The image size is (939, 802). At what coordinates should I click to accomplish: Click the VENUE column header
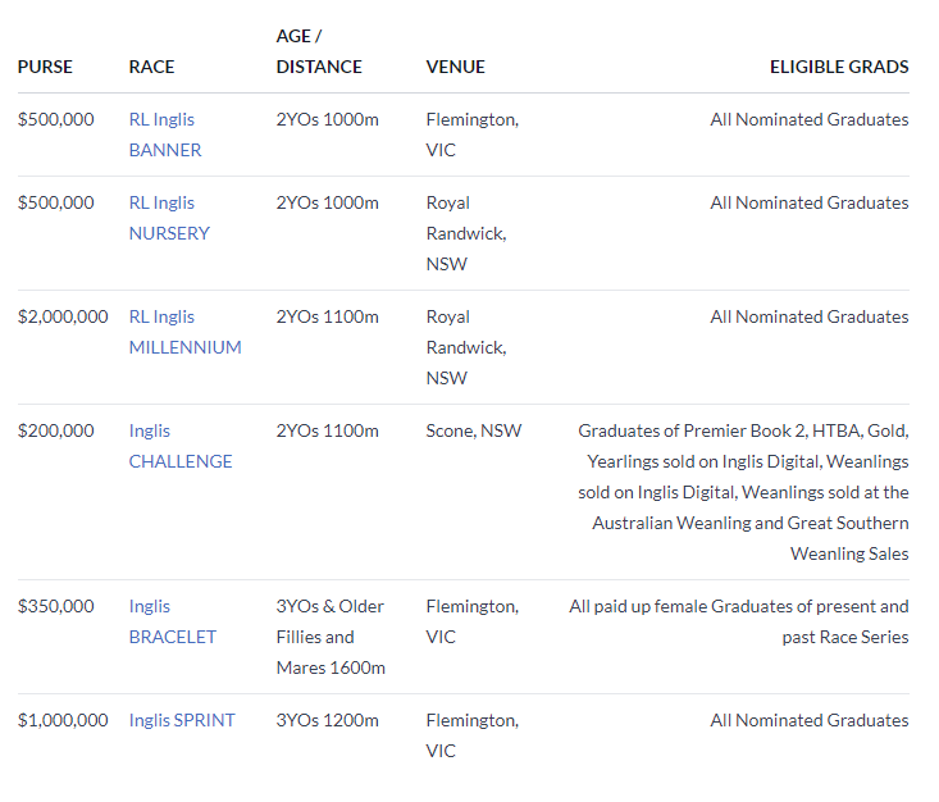point(455,67)
